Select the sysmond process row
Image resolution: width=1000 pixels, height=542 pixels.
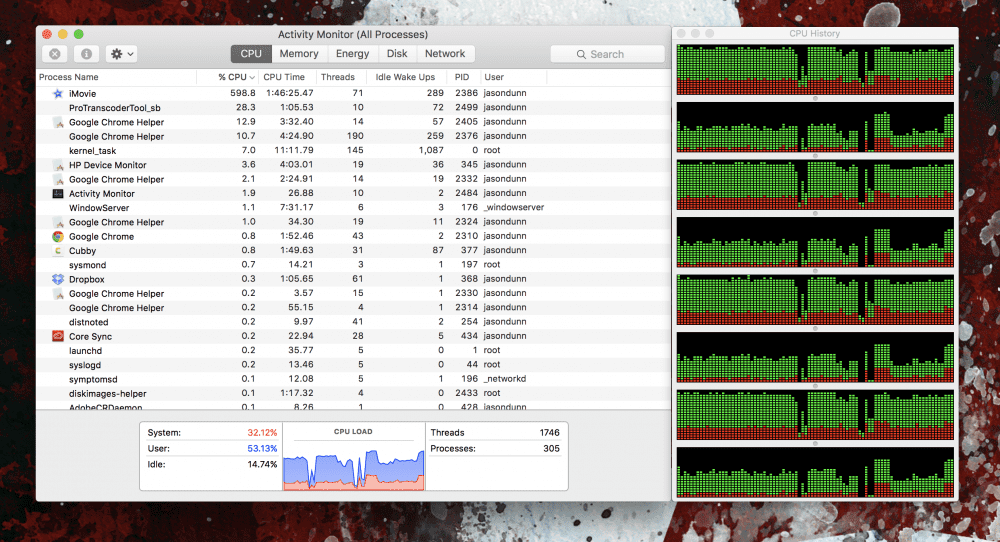click(353, 265)
